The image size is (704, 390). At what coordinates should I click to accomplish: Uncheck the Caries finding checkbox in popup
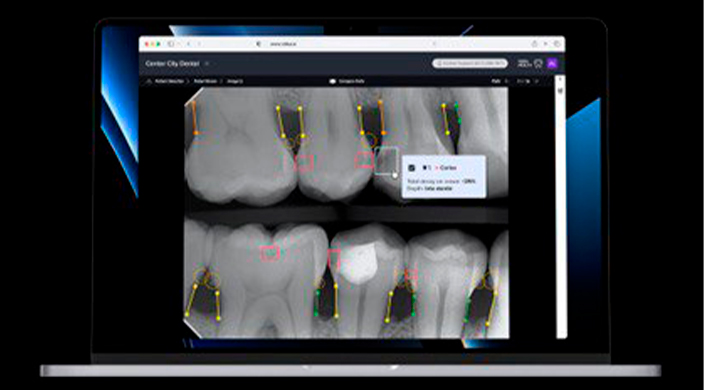coord(411,168)
